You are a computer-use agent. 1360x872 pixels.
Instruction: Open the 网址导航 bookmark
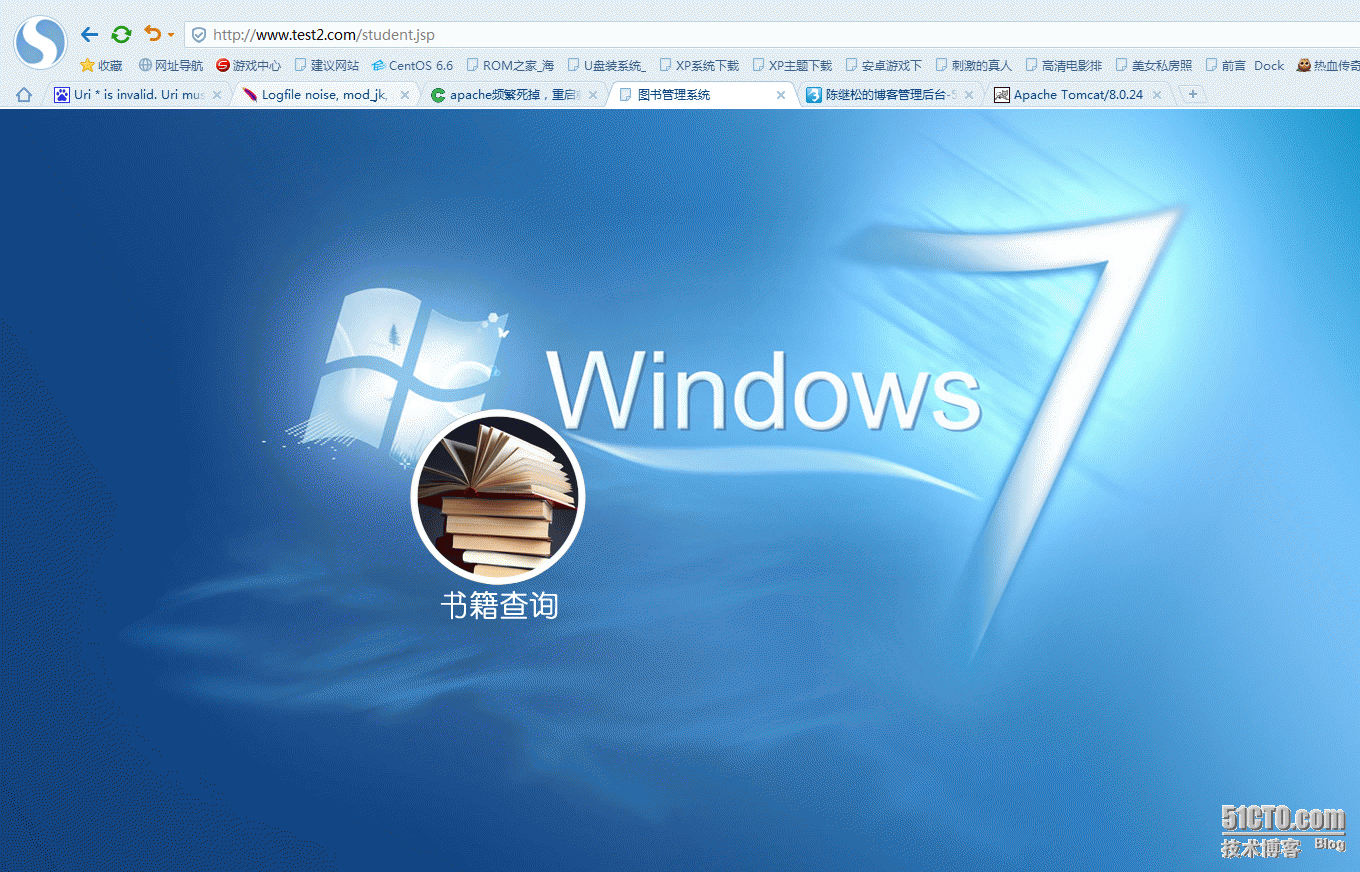click(x=170, y=65)
